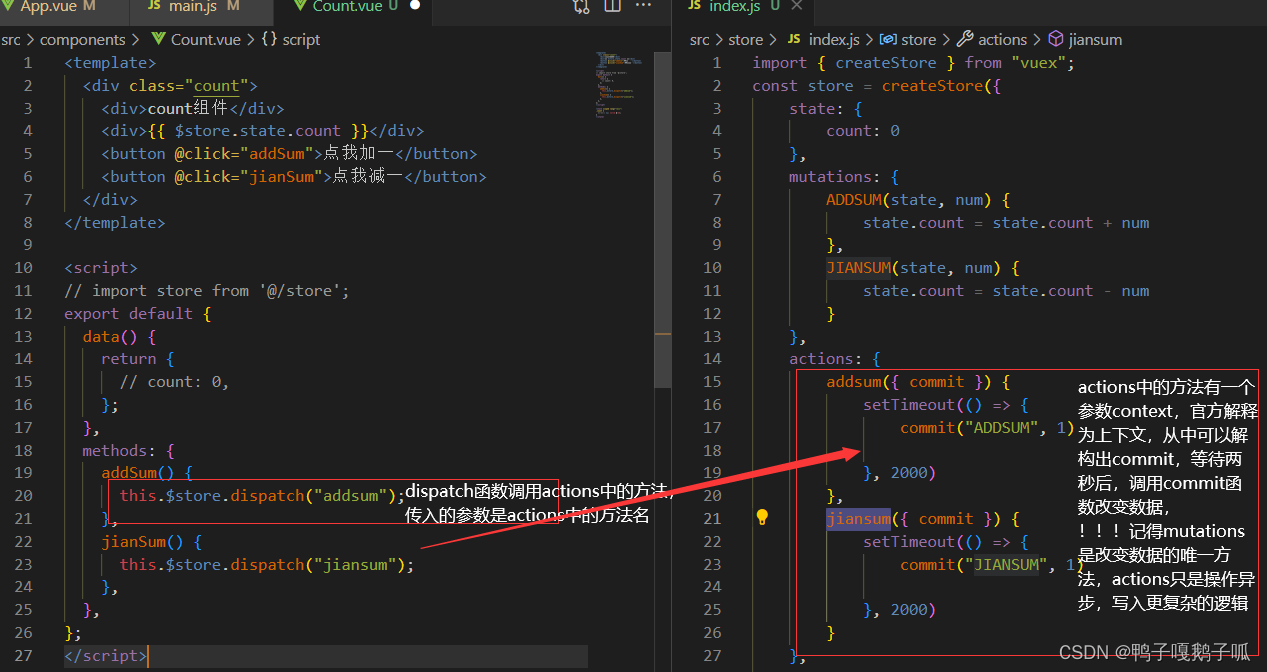Click the '// count: 0,' comment line
The height and width of the screenshot is (672, 1267).
pos(175,381)
